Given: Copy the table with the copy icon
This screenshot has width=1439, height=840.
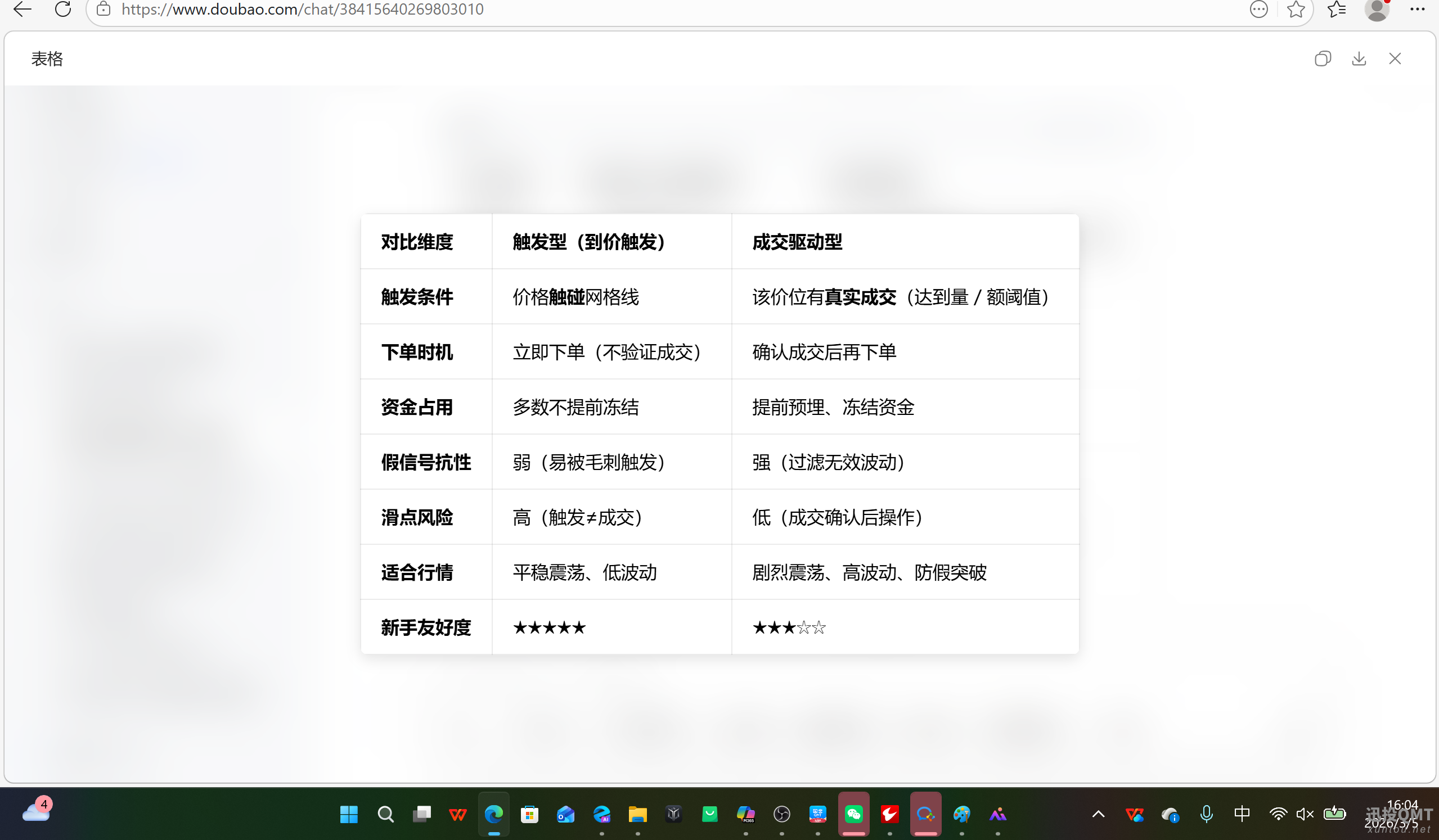Looking at the screenshot, I should pos(1323,59).
